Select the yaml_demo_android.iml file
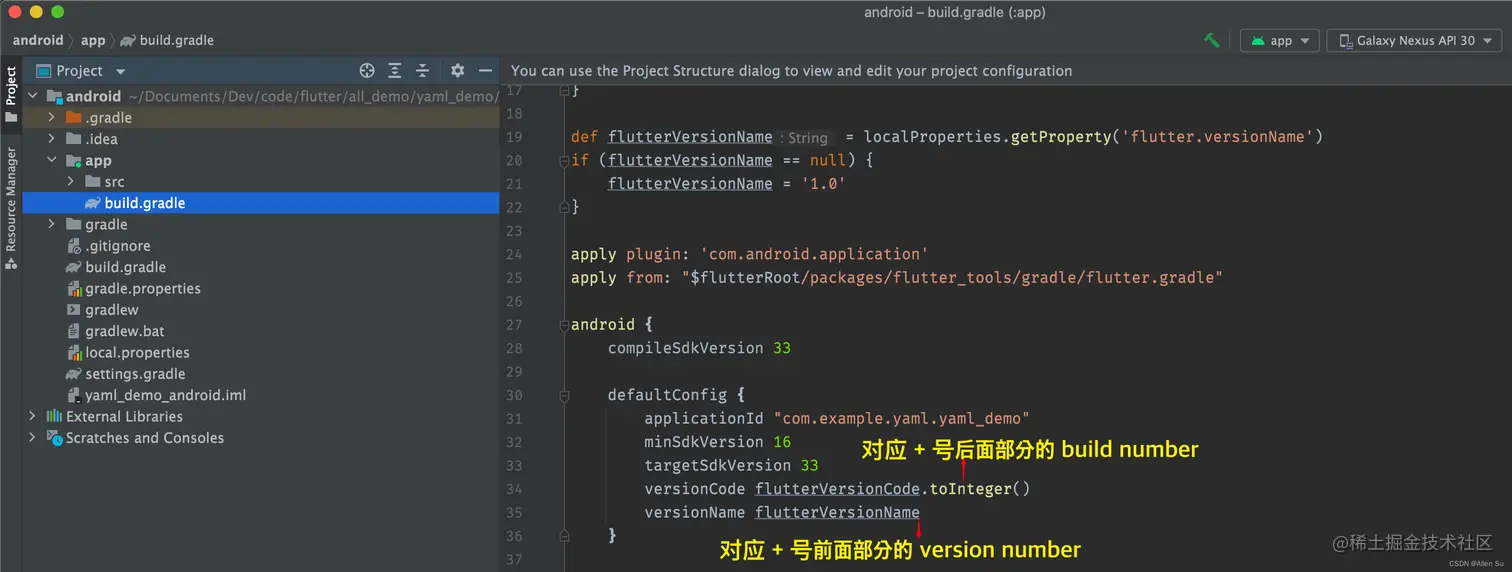The image size is (1512, 572). [165, 395]
